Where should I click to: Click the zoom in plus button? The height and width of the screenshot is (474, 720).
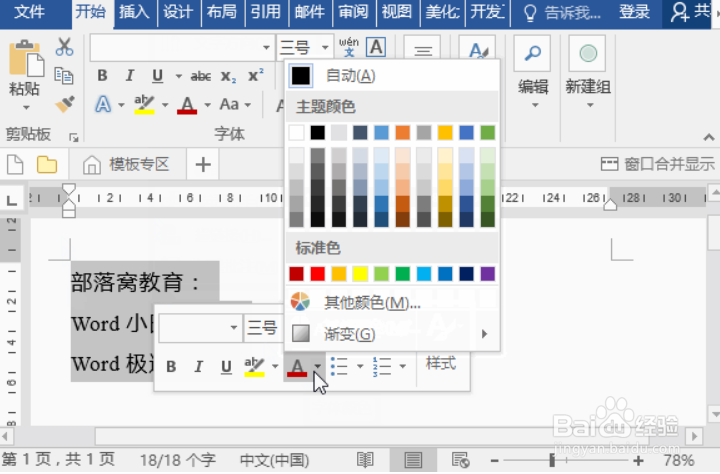point(638,460)
